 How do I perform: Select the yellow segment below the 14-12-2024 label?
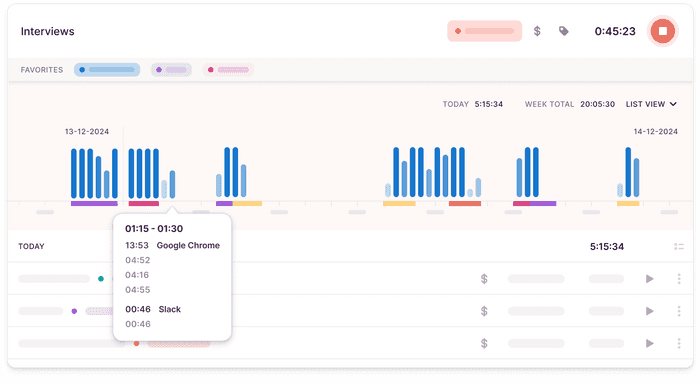[x=628, y=204]
